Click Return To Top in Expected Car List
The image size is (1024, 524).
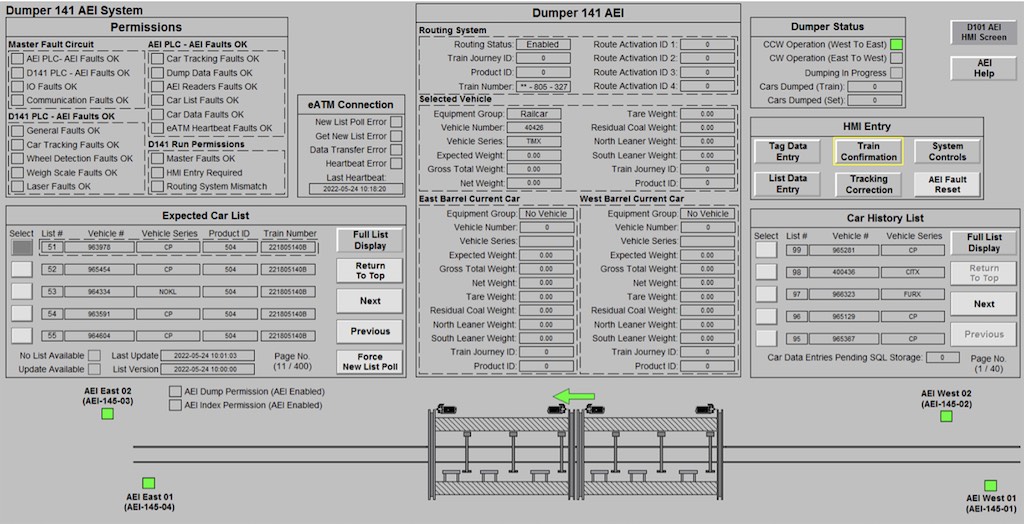click(x=370, y=270)
